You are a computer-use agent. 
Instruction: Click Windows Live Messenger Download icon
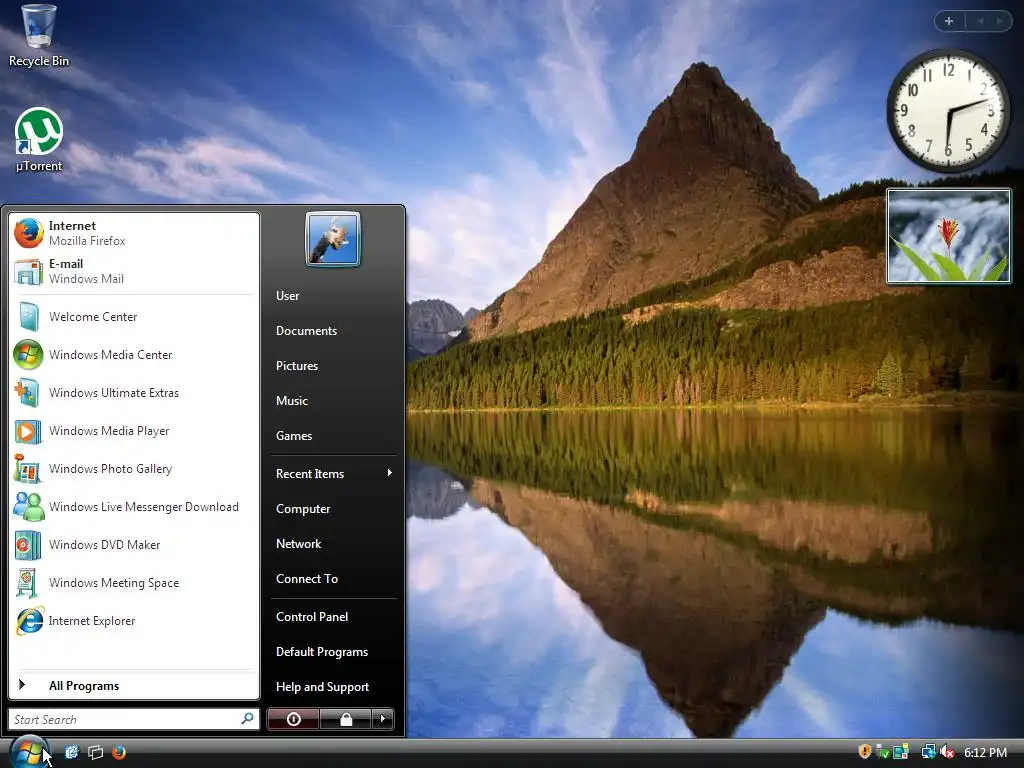tap(29, 507)
